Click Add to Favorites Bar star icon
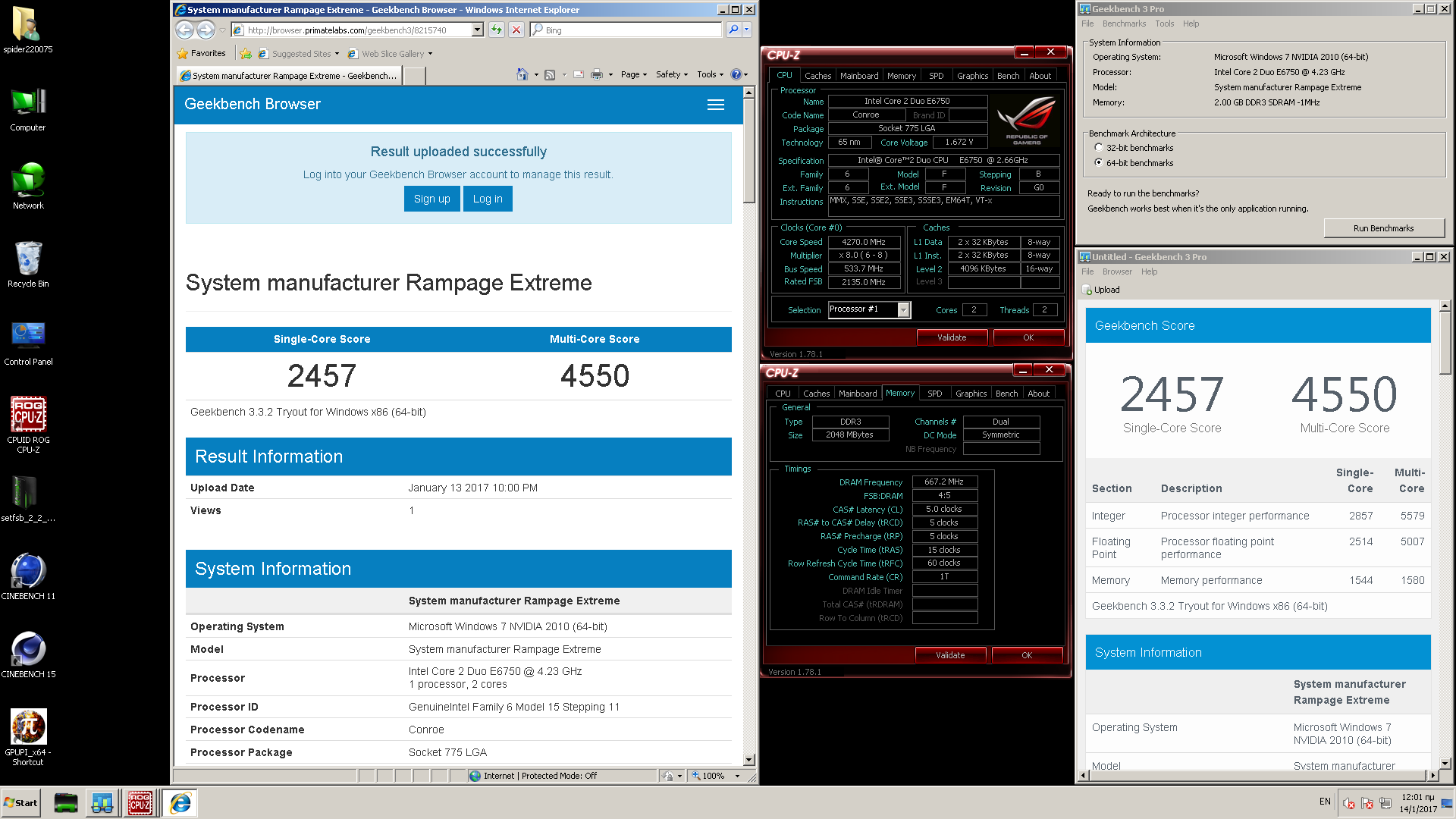 coord(246,53)
